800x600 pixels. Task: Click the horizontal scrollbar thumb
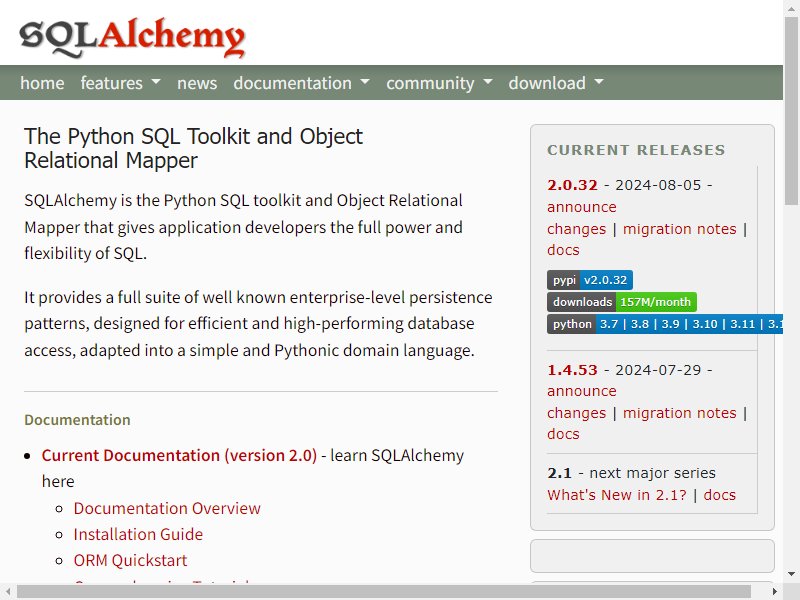384,591
